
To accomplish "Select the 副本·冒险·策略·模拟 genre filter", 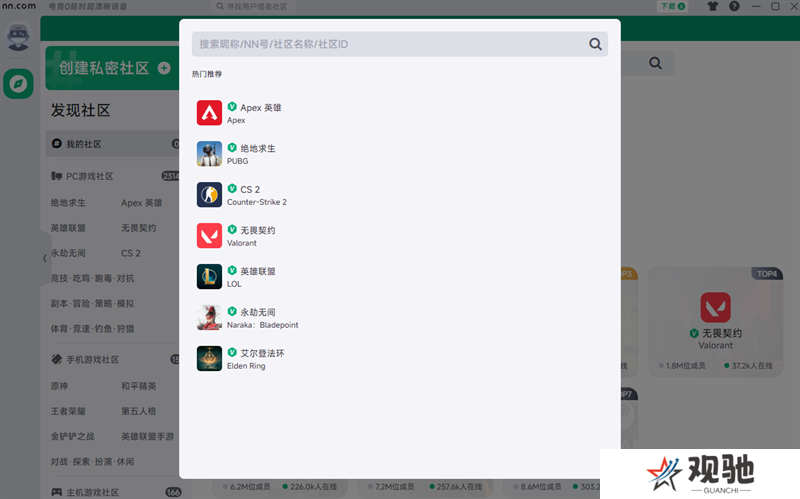I will [x=92, y=304].
